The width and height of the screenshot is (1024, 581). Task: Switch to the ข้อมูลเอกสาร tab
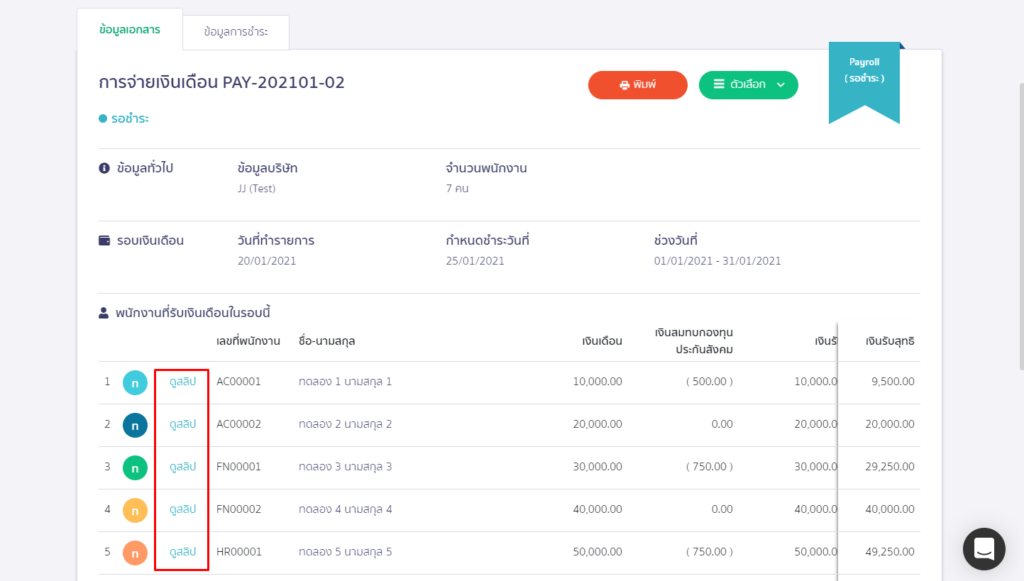click(130, 30)
